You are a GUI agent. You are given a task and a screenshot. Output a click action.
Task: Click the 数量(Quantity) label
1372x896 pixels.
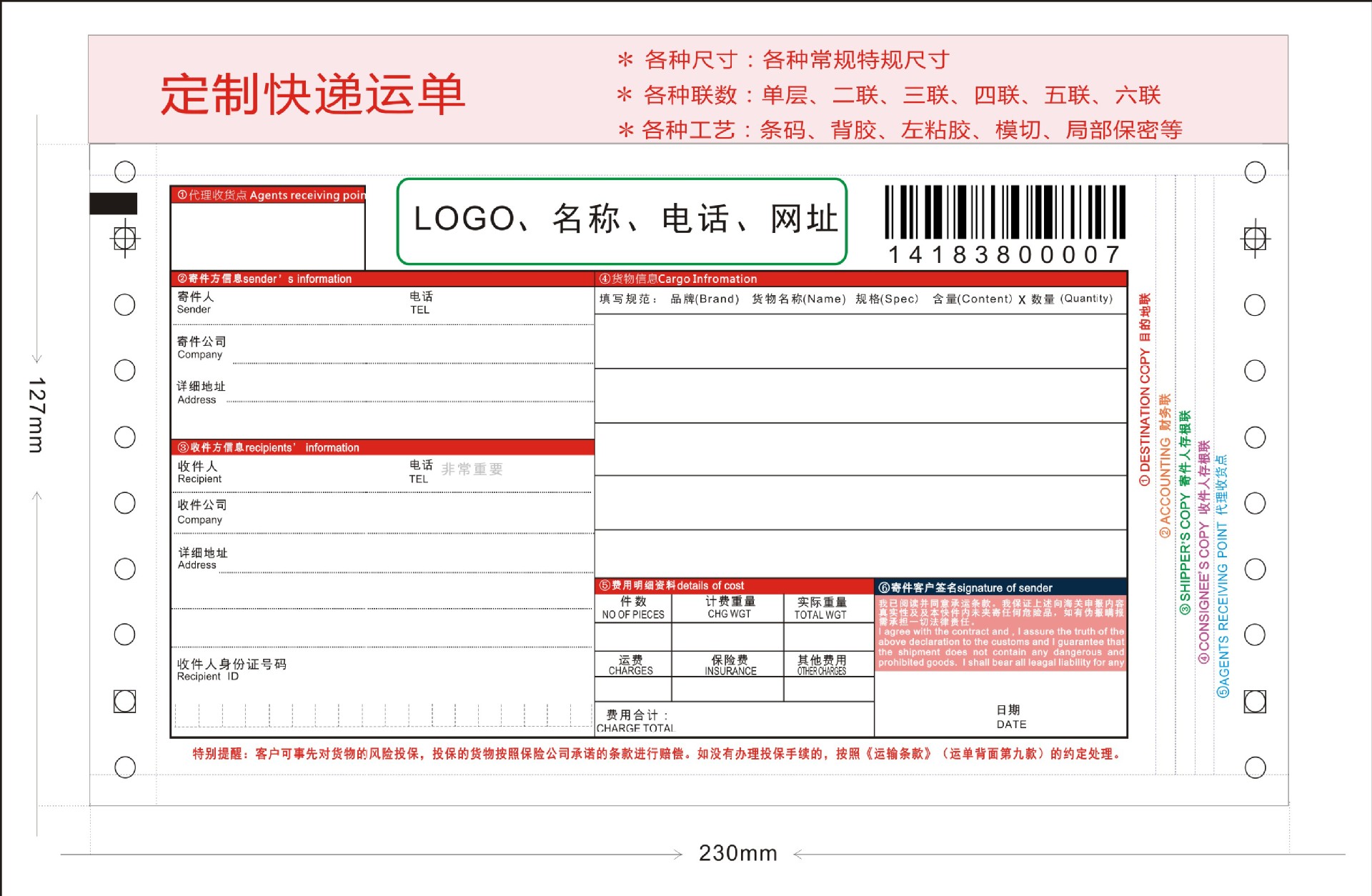click(x=1072, y=299)
